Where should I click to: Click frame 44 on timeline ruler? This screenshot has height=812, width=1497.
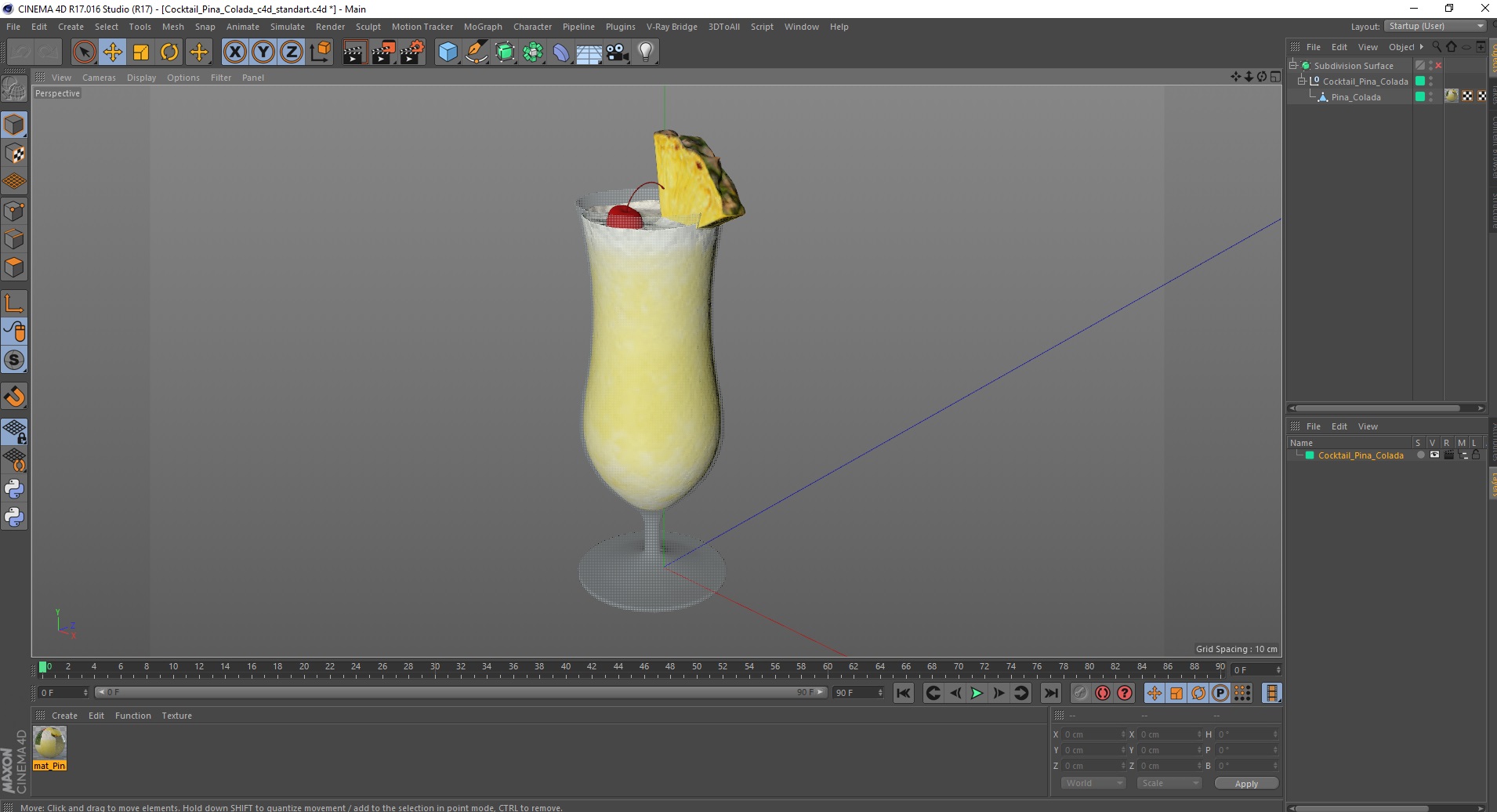(x=618, y=667)
